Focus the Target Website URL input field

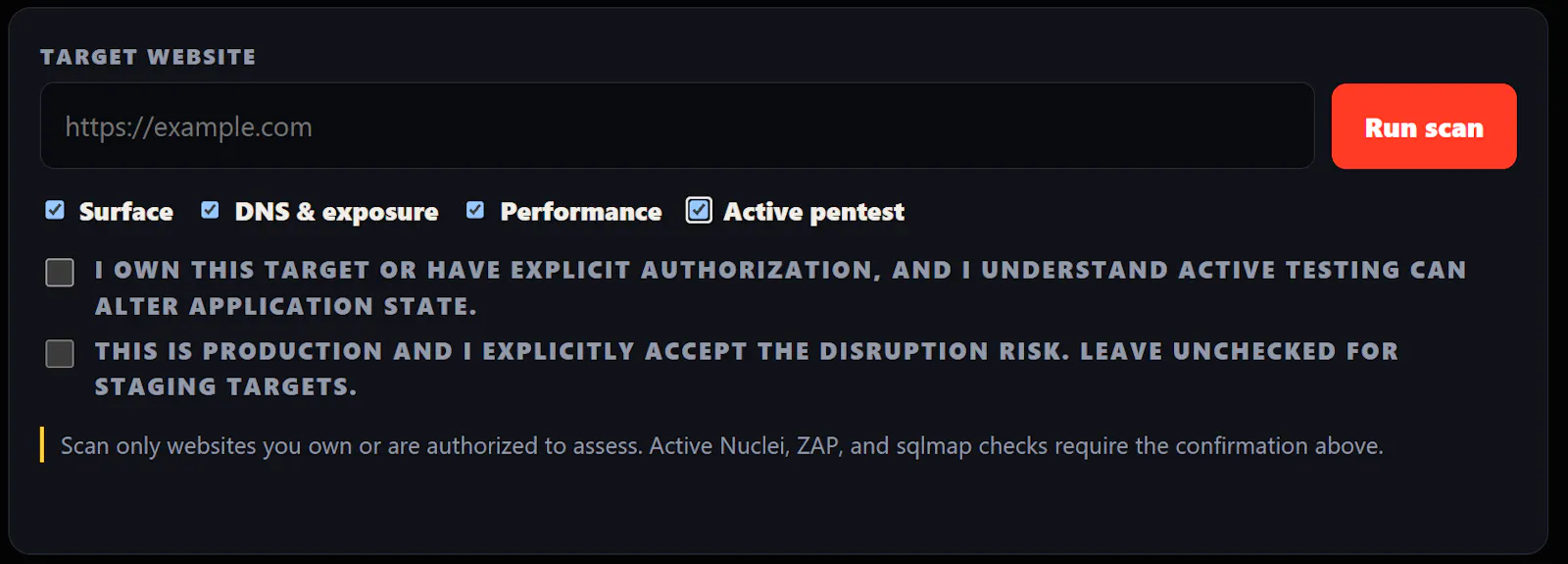677,127
